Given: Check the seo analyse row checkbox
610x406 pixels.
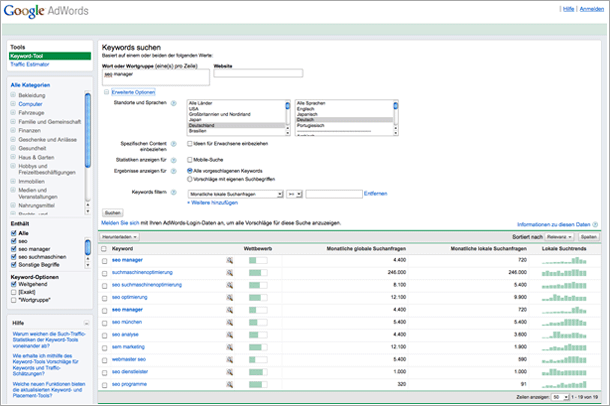Looking at the screenshot, I should point(104,336).
